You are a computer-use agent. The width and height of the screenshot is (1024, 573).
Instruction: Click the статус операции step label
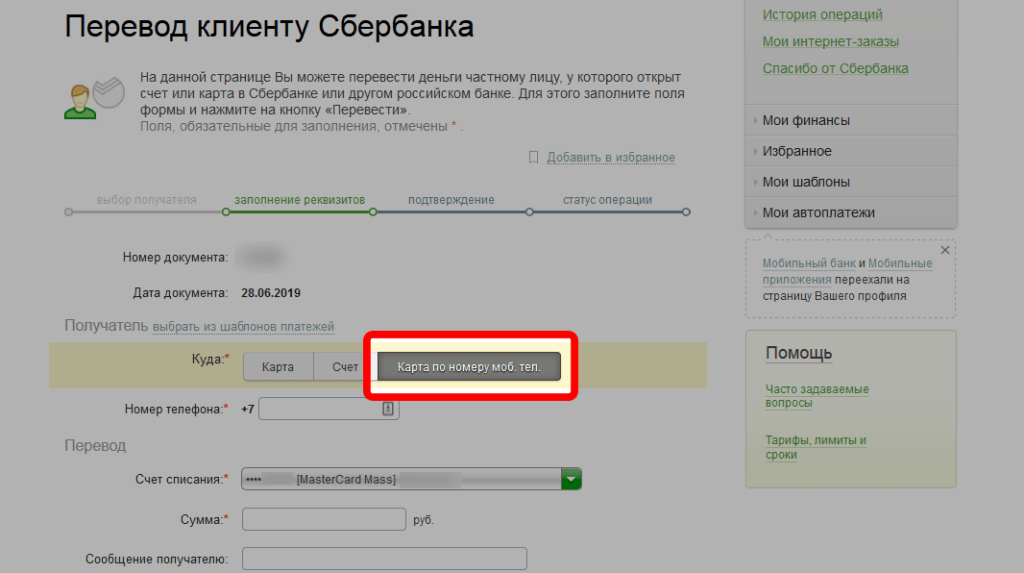(607, 200)
